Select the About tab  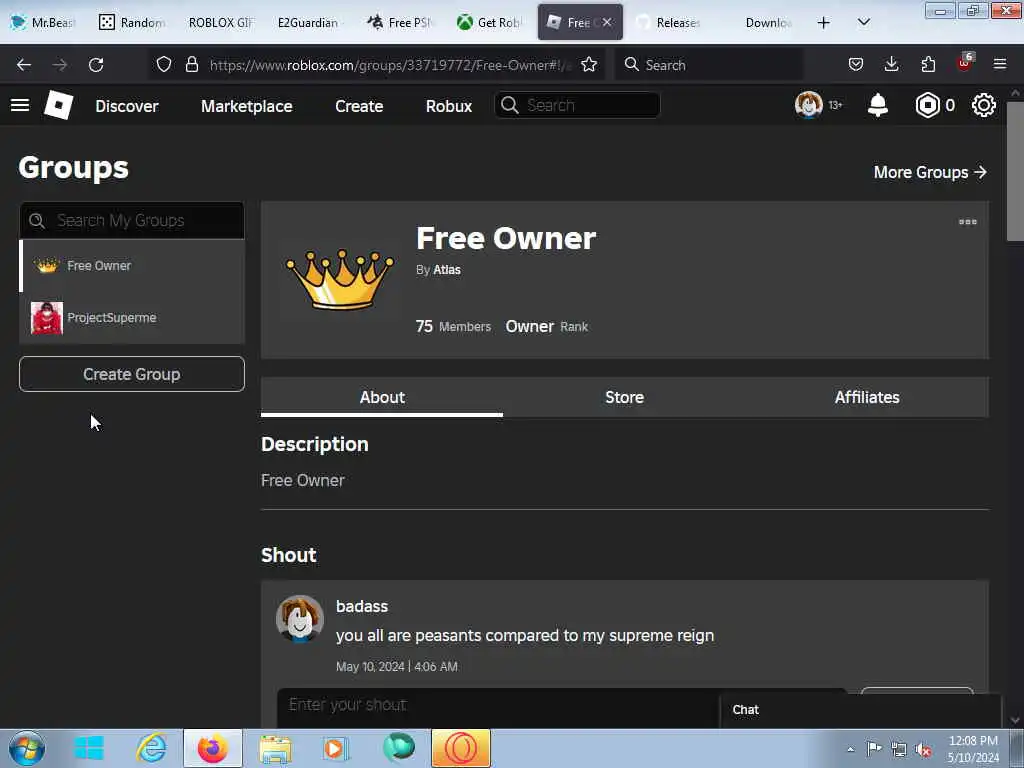pos(382,397)
